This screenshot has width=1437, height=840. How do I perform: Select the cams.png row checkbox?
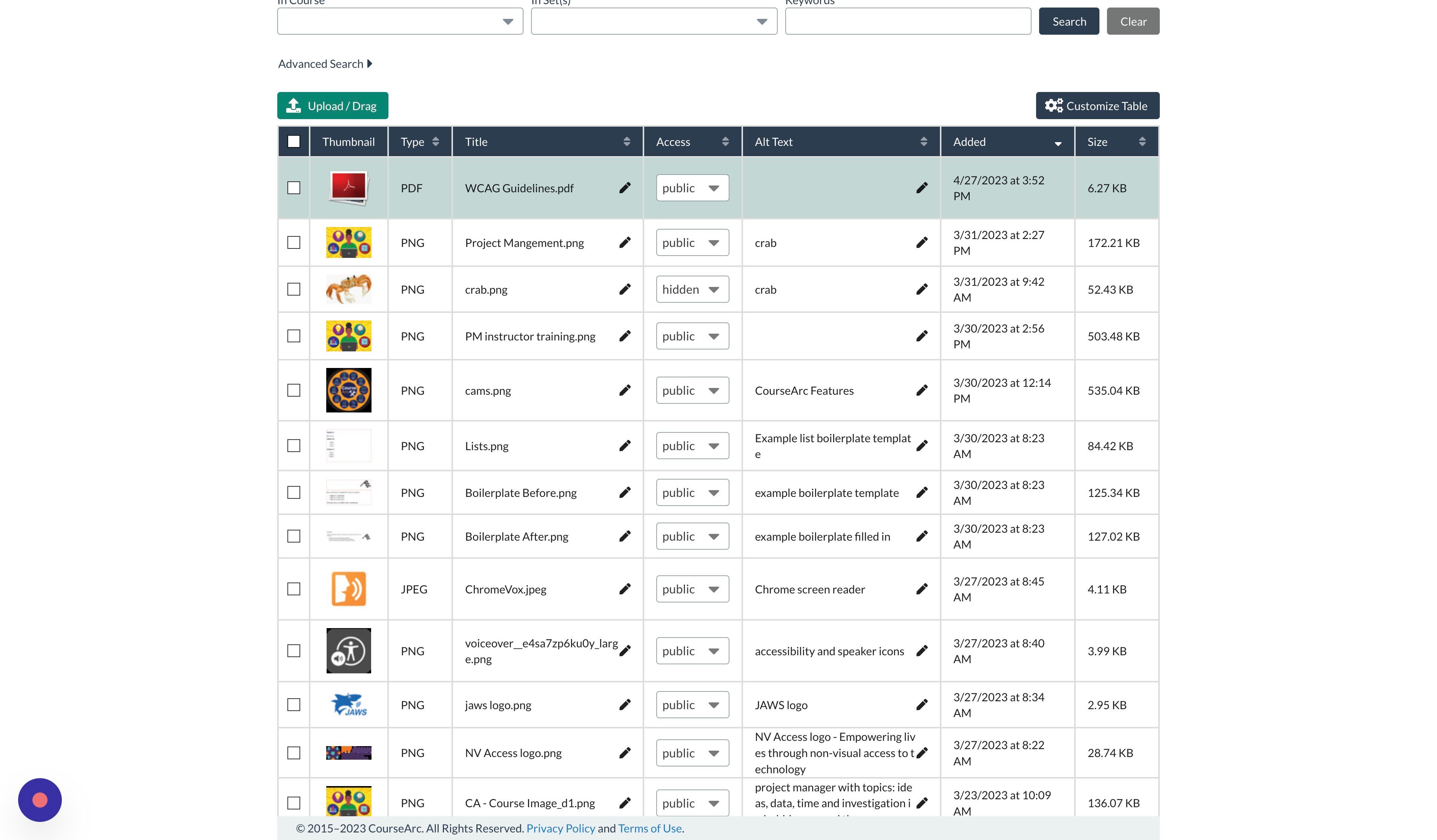pyautogui.click(x=294, y=390)
